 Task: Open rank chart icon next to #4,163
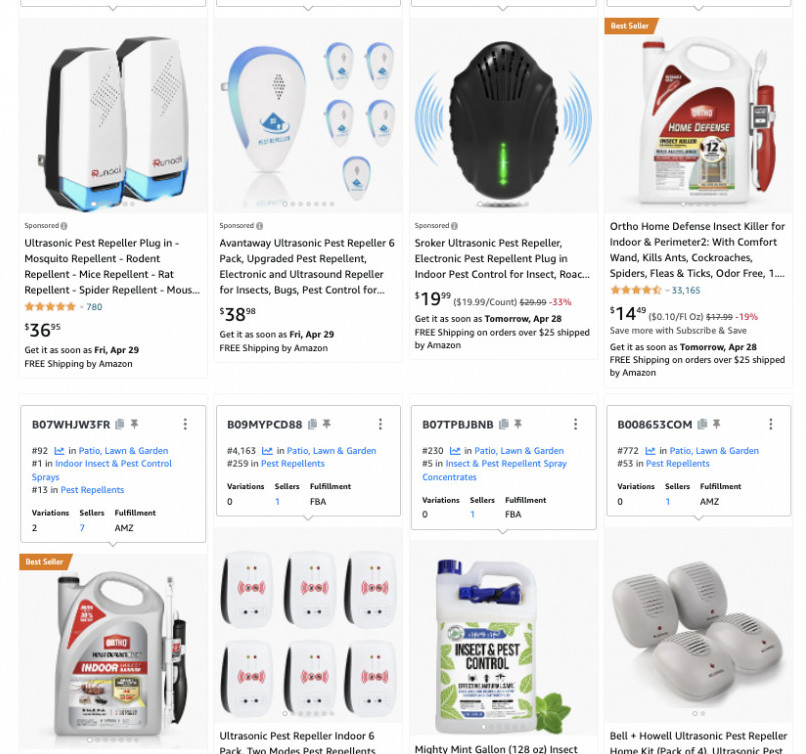pyautogui.click(x=267, y=451)
